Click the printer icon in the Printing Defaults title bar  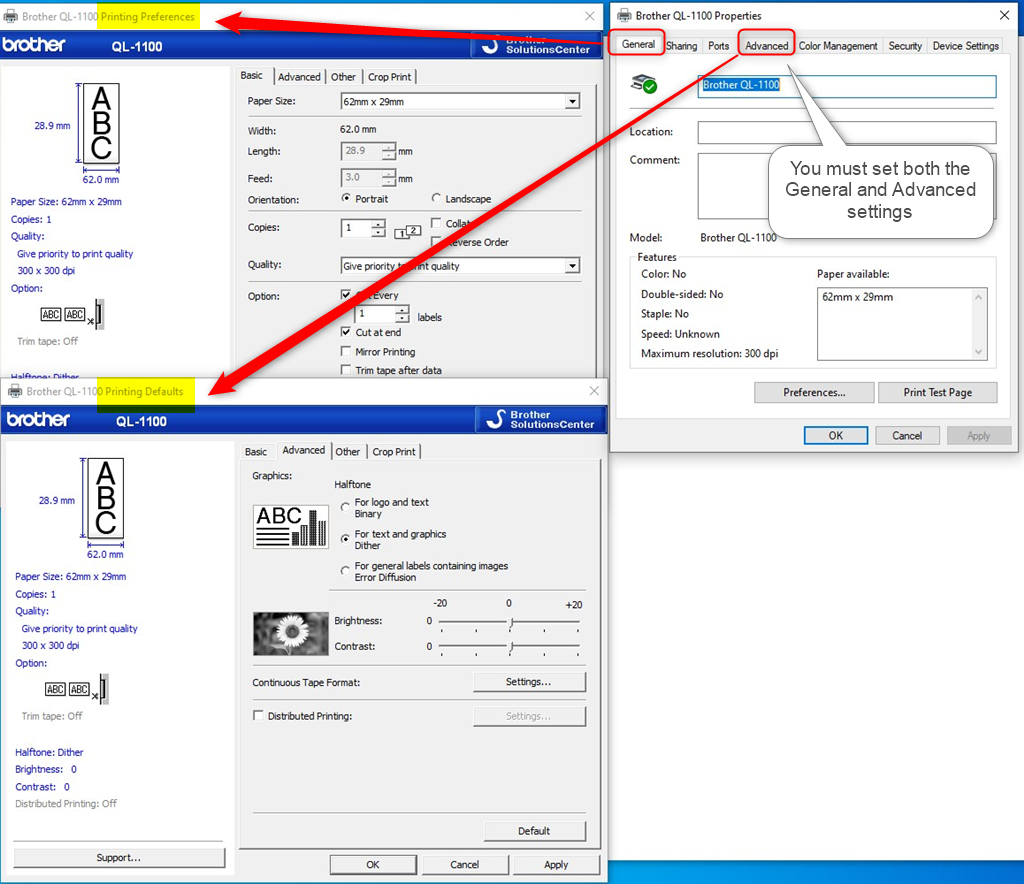[15, 391]
